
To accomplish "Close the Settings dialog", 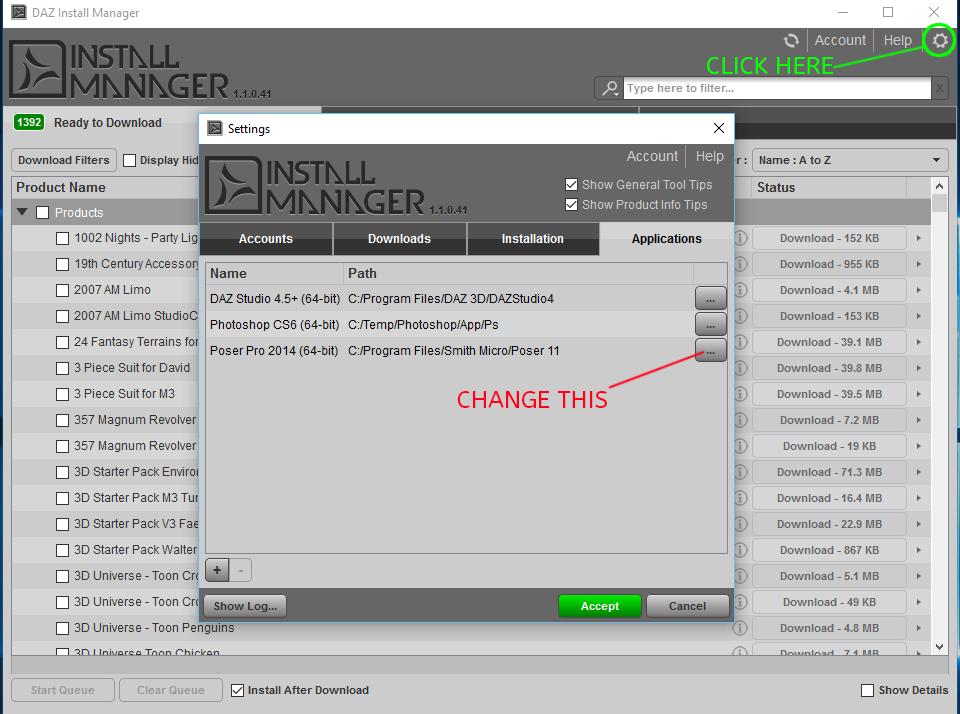I will click(719, 128).
